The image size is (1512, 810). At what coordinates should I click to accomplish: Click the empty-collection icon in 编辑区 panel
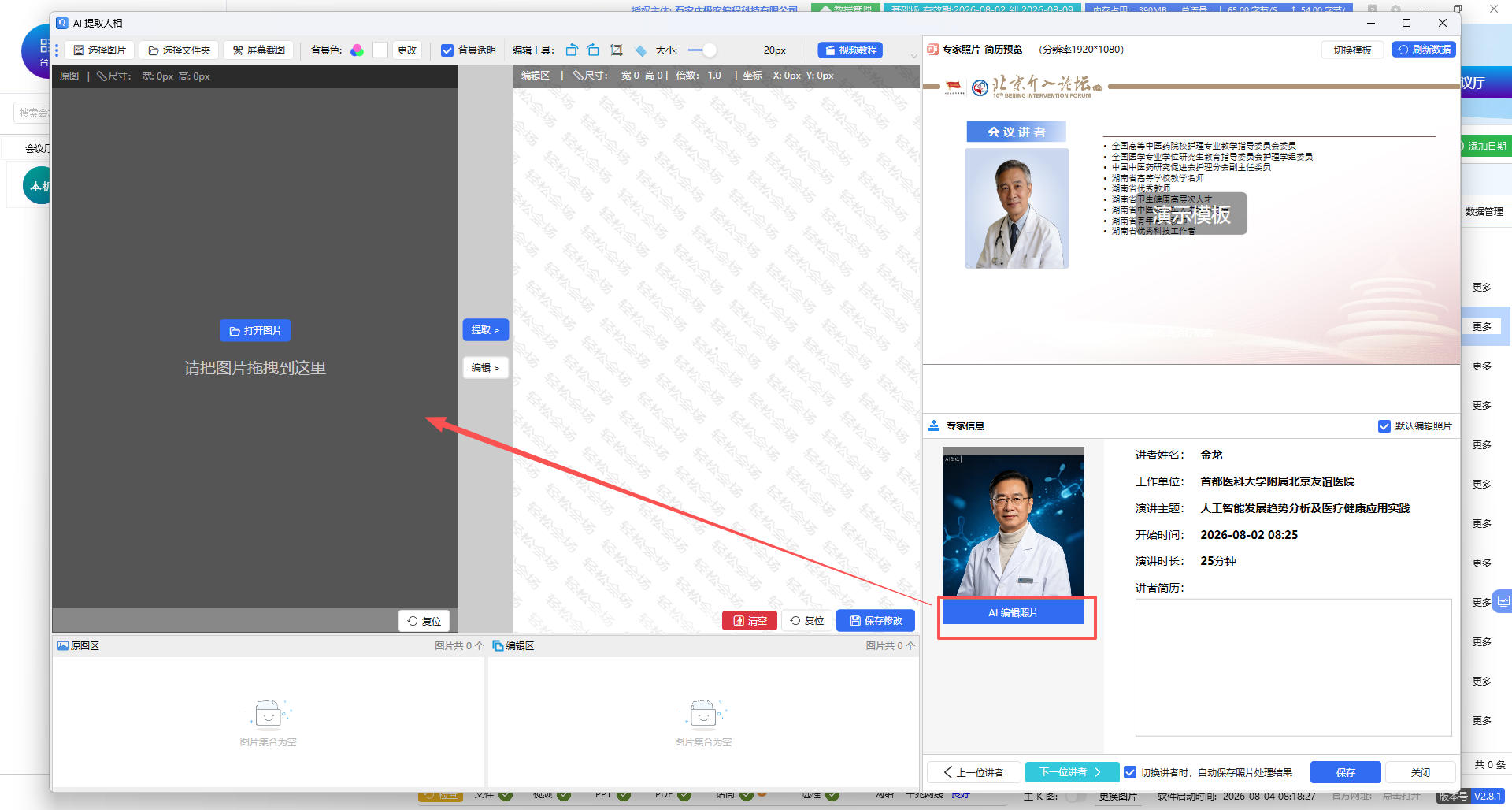(703, 713)
